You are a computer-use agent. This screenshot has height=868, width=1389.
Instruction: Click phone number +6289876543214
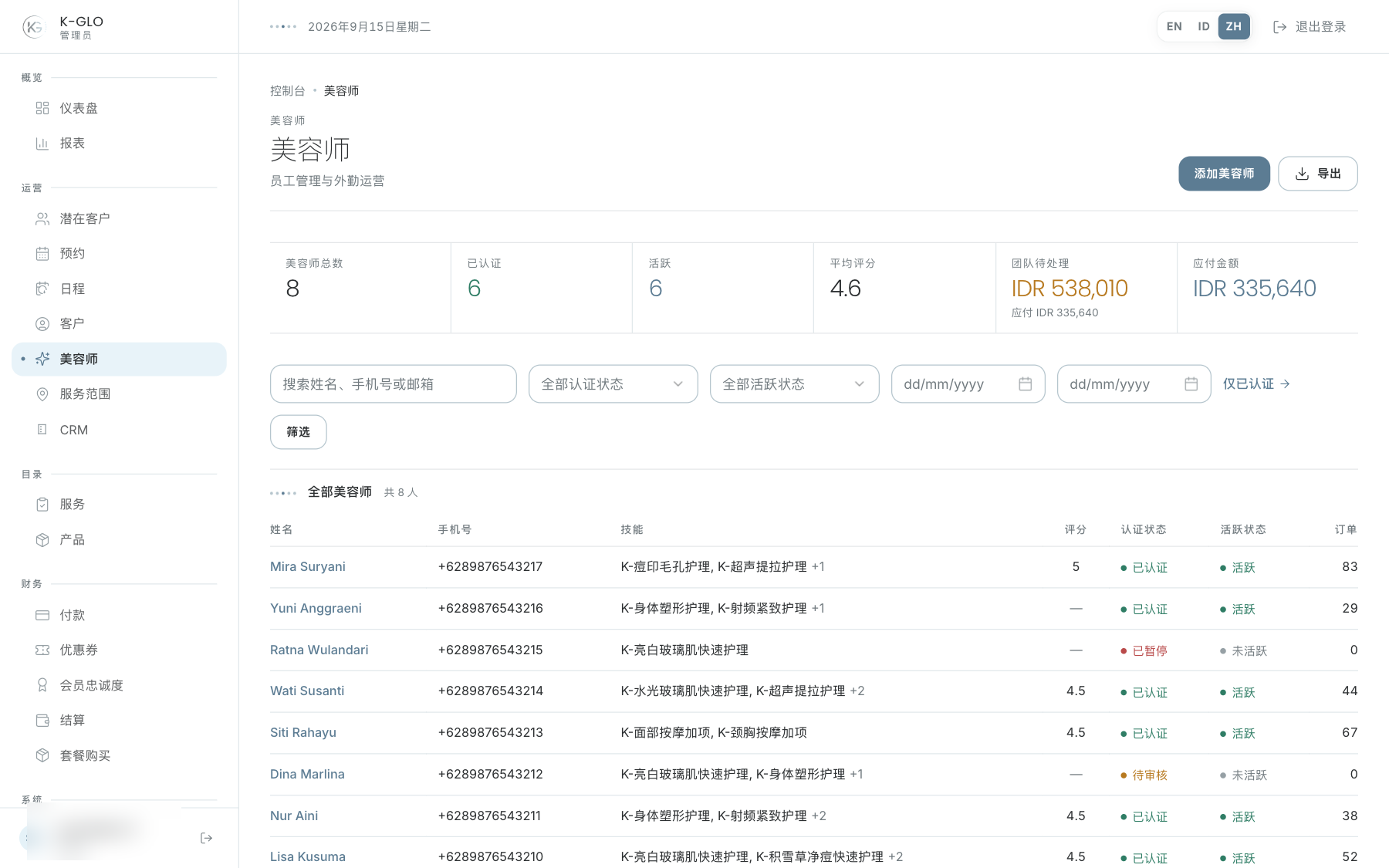(x=490, y=691)
